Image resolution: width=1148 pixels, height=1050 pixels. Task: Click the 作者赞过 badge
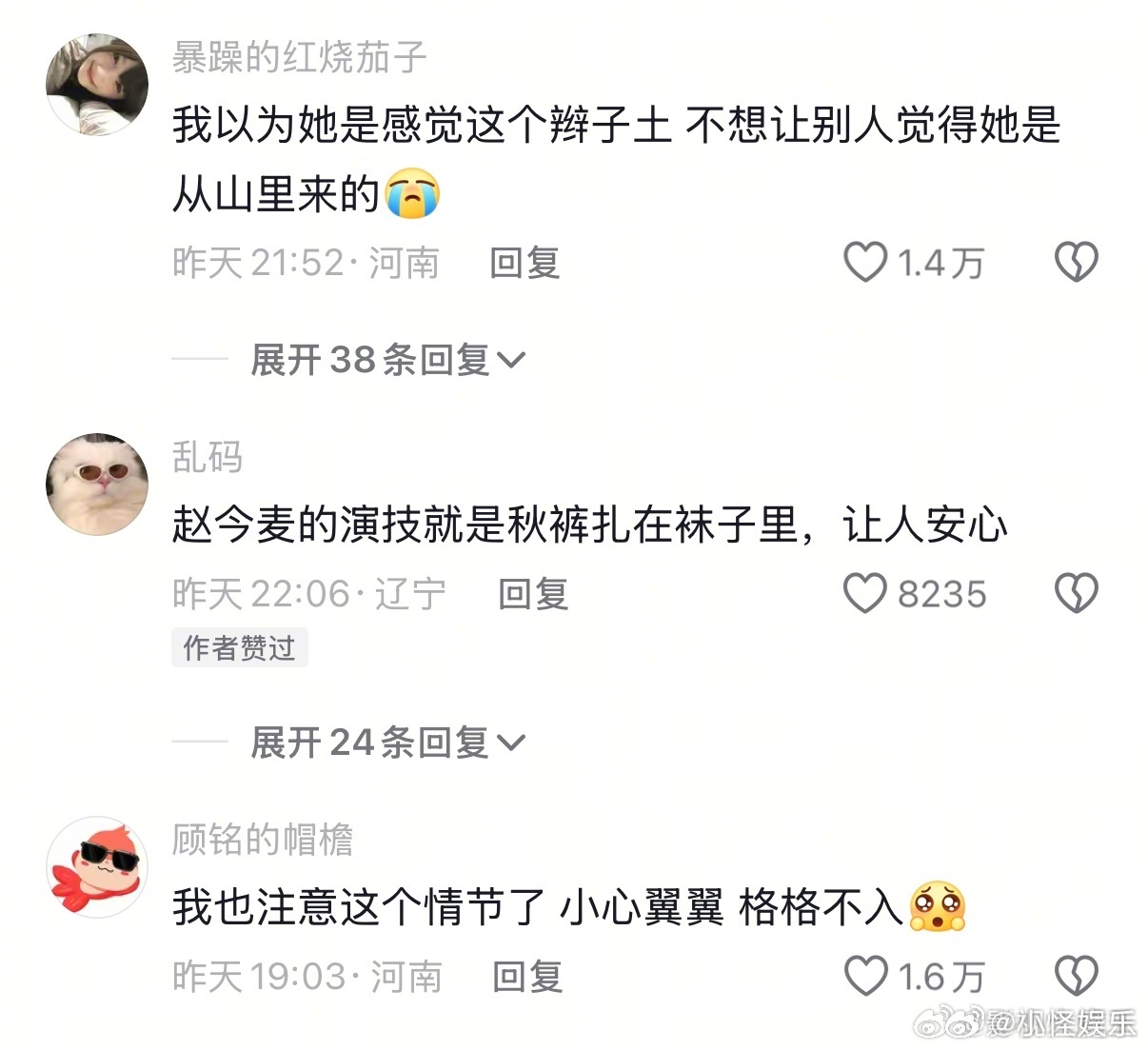pyautogui.click(x=239, y=648)
